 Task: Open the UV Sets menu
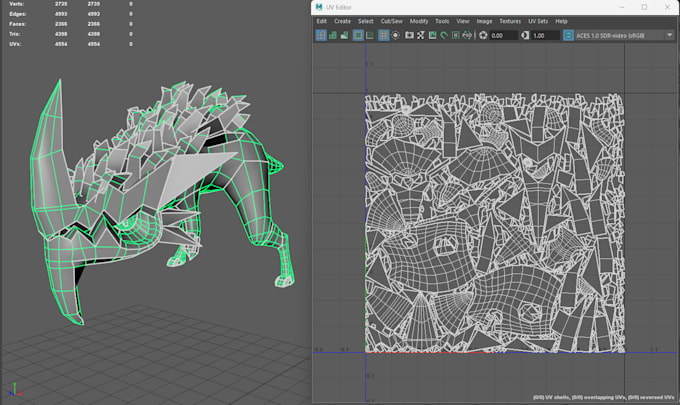pos(538,21)
